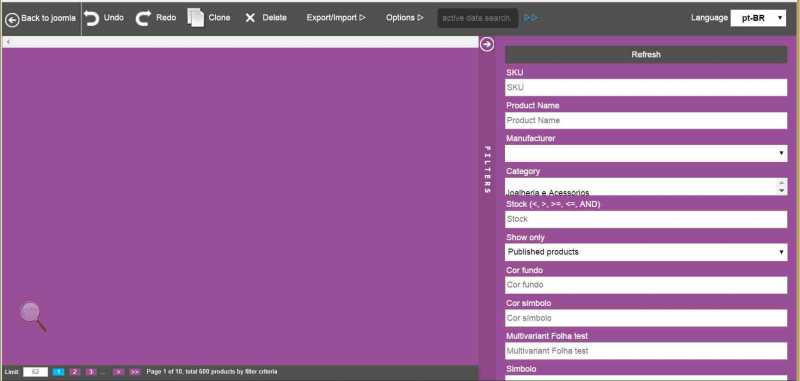Screen dimensions: 800x381
Task: Open the Options menu
Action: point(405,18)
